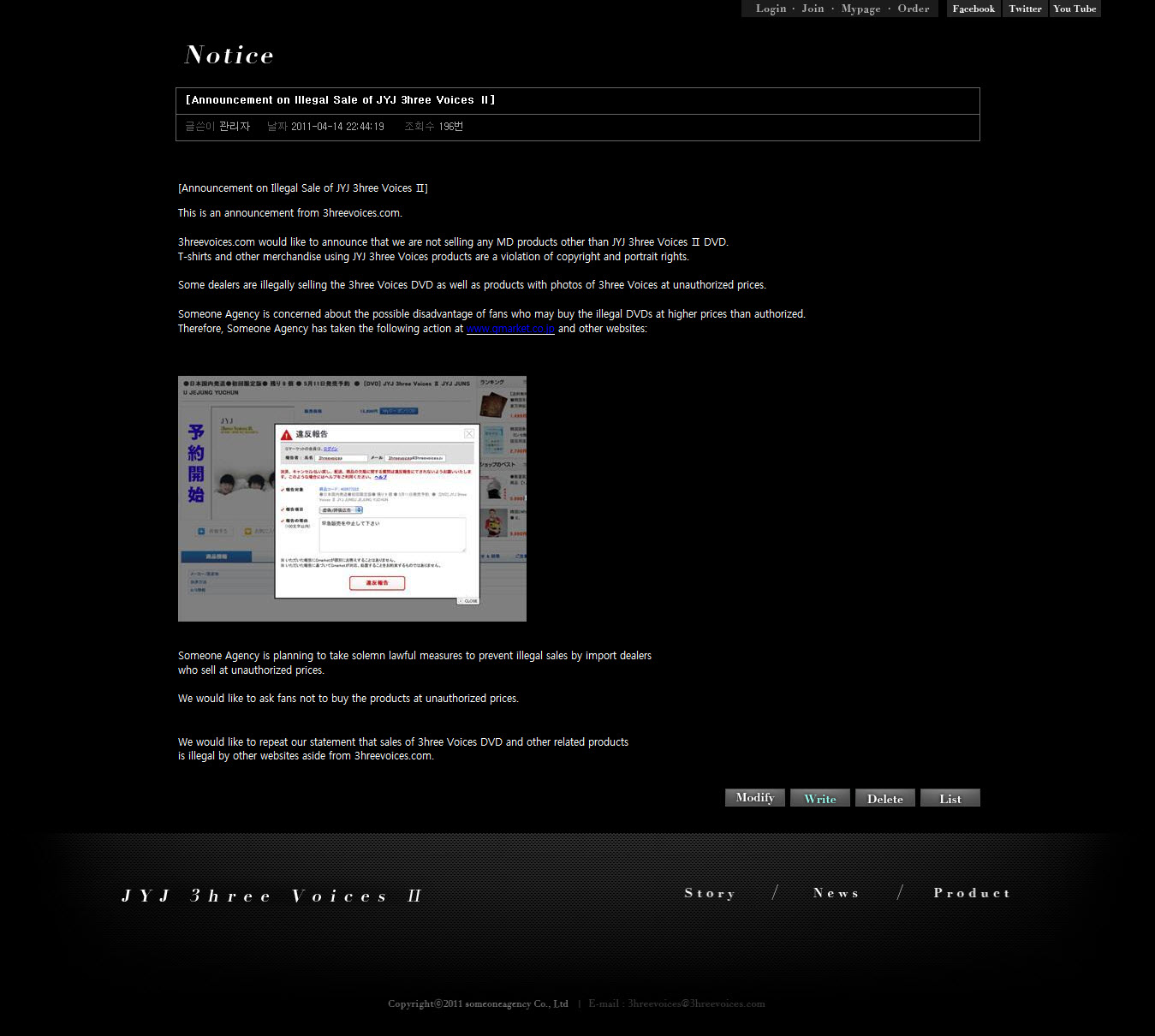Click the Modify button
The image size is (1155, 1036).
(x=755, y=798)
